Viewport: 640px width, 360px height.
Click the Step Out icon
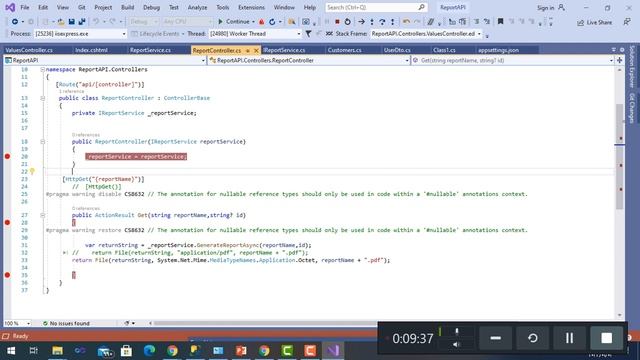[x=393, y=22]
